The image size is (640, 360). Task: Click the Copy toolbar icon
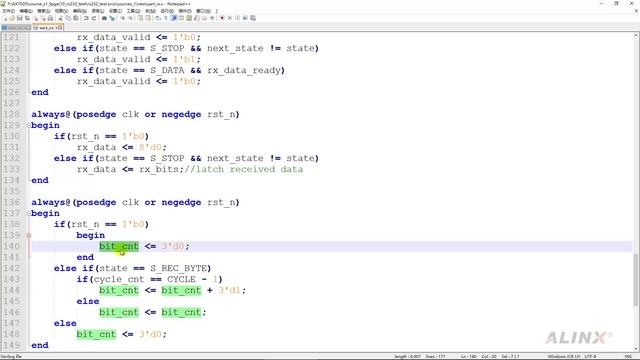pos(68,18)
